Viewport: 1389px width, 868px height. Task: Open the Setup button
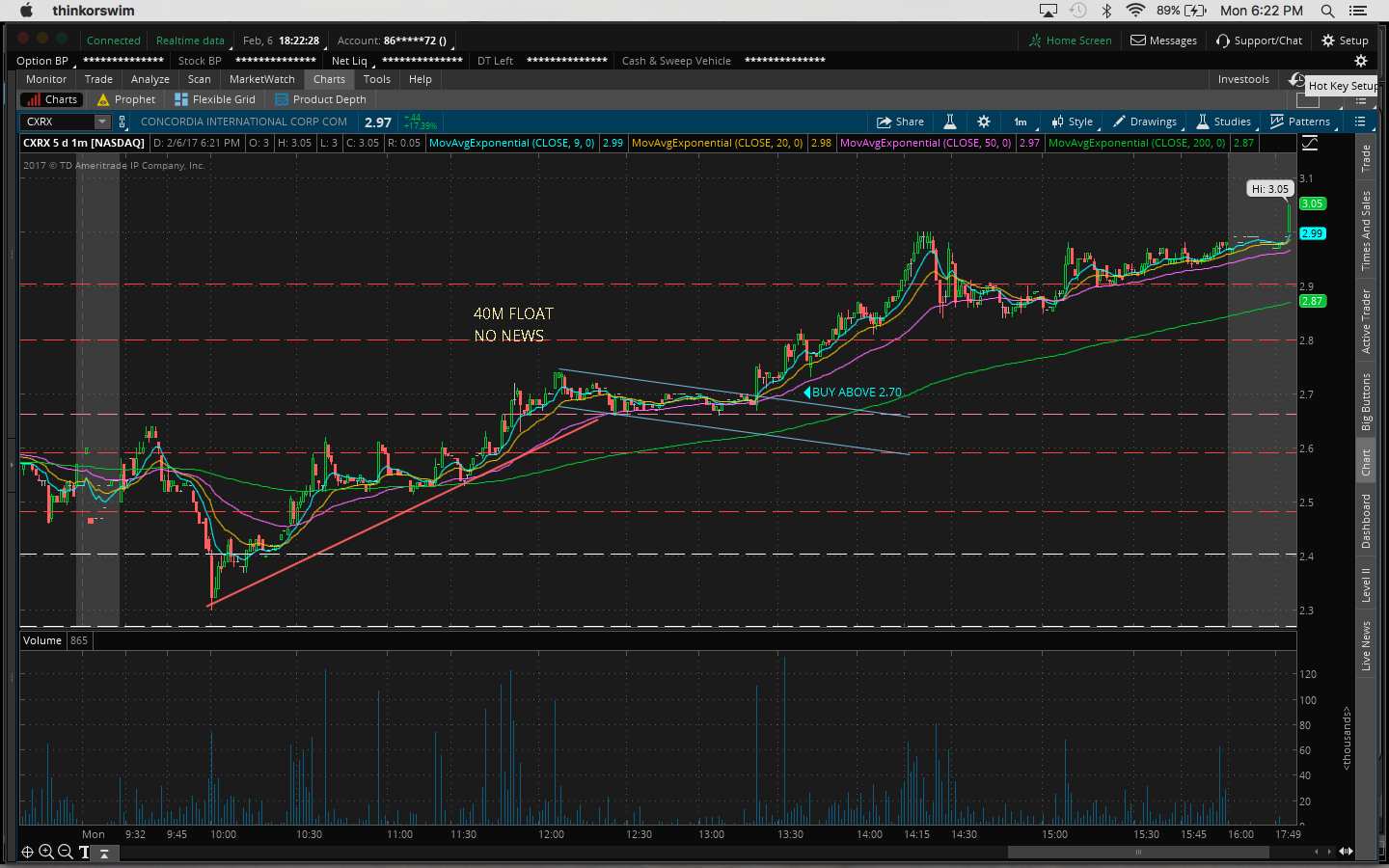(x=1345, y=41)
